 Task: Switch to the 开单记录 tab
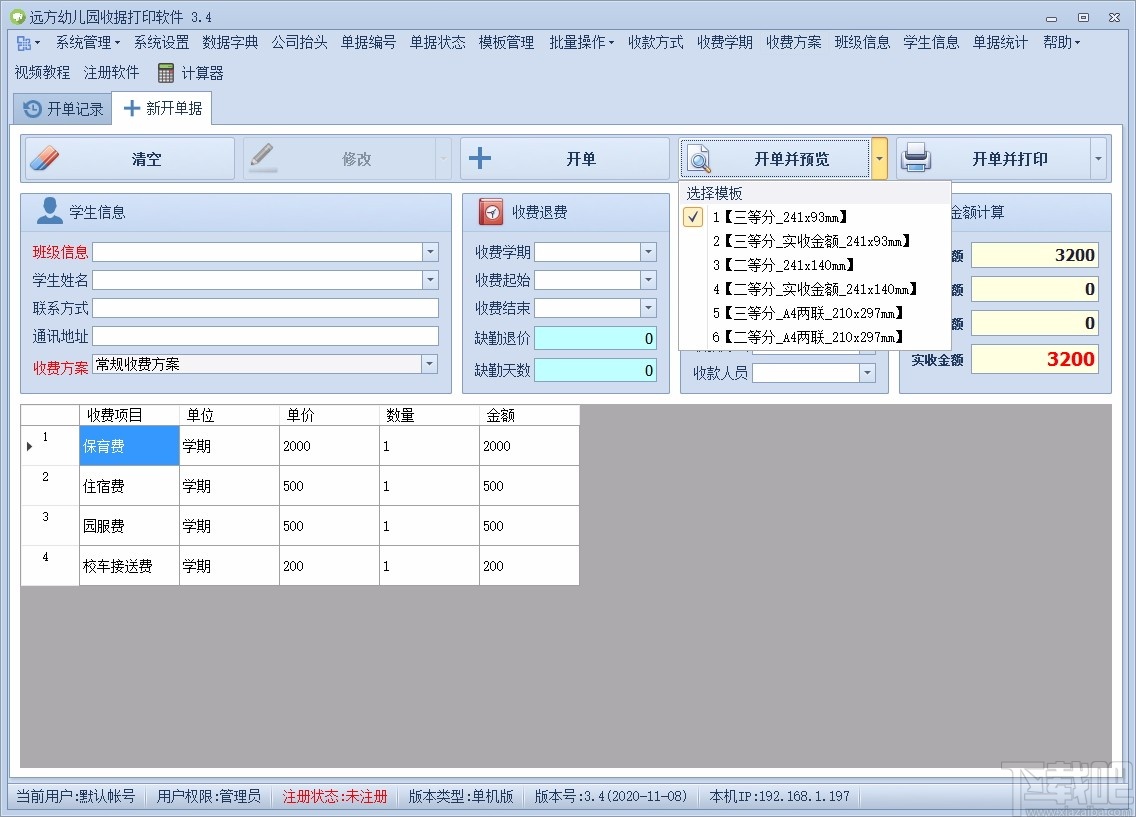63,109
